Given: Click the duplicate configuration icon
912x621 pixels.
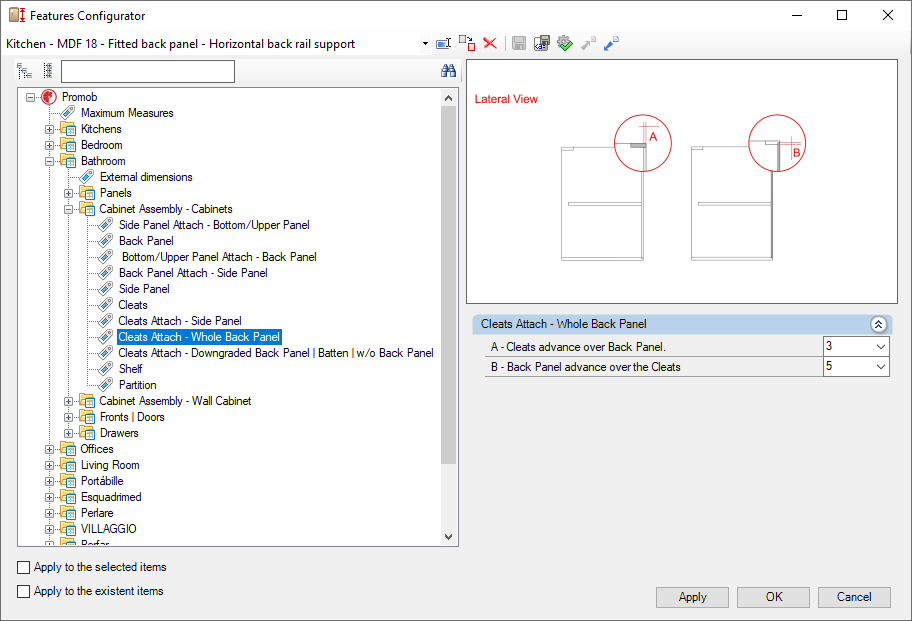Looking at the screenshot, I should tap(467, 43).
